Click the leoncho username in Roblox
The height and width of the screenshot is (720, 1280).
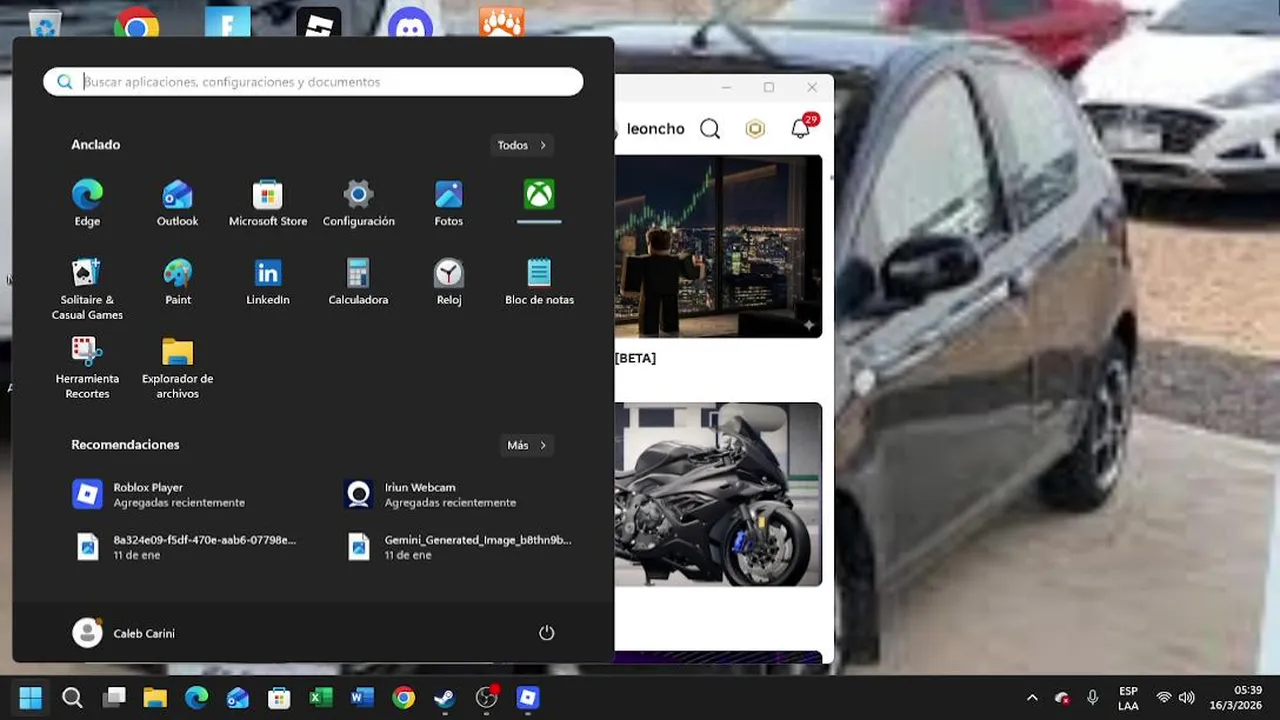coord(655,128)
